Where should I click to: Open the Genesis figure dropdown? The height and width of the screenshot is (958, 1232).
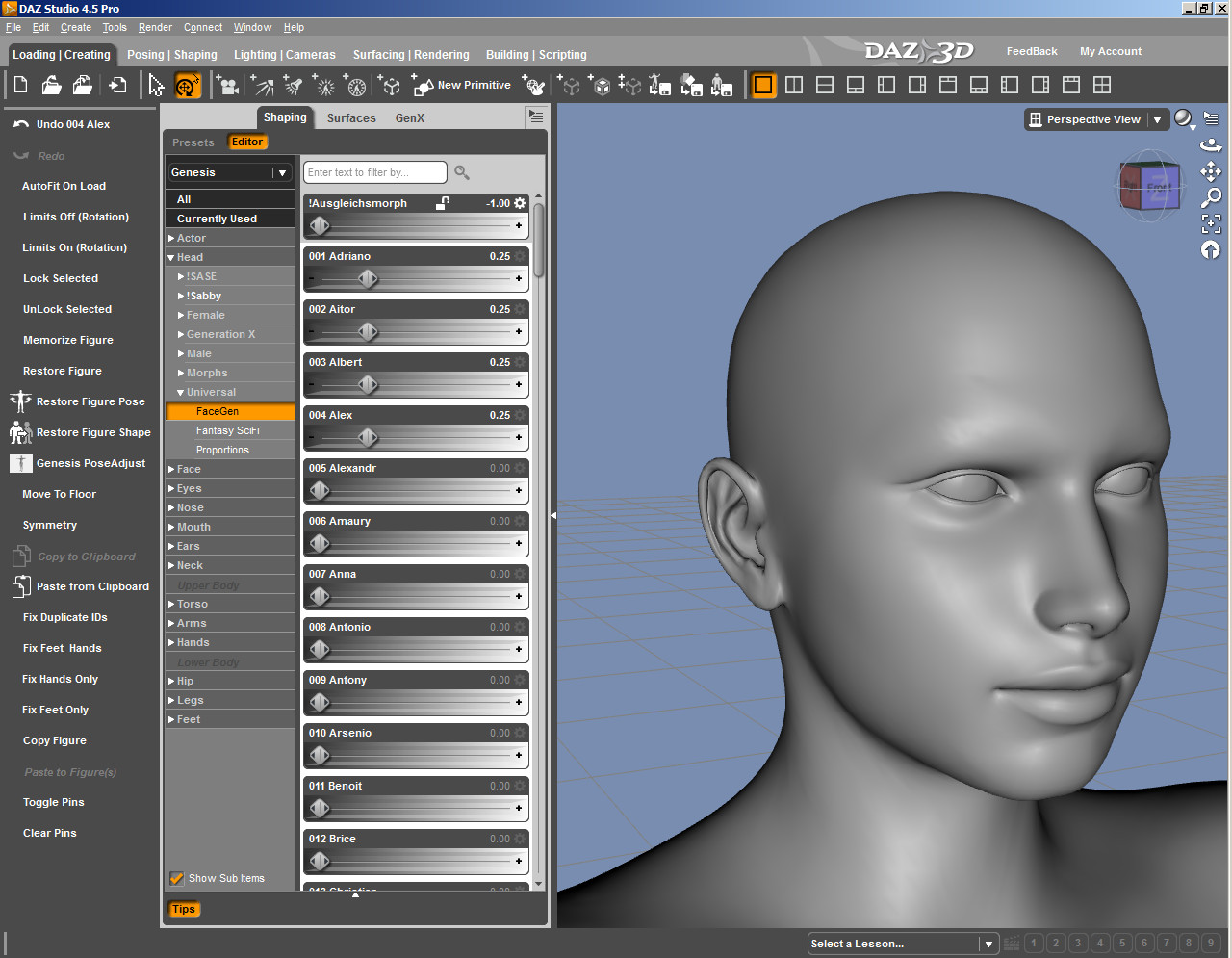[x=229, y=172]
